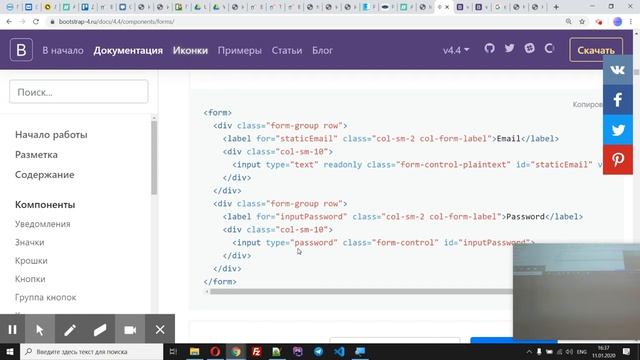The height and width of the screenshot is (360, 640).
Task: Open the Документация nav link
Action: click(128, 50)
